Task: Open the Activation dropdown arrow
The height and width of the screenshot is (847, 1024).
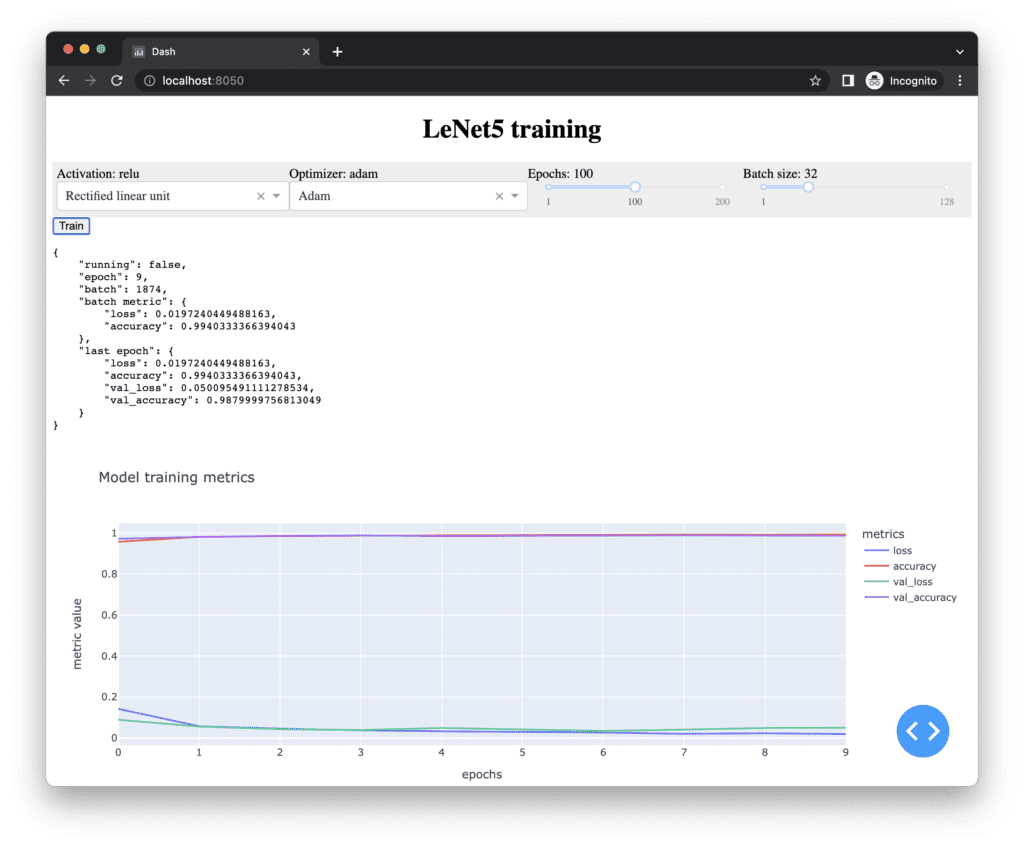Action: pyautogui.click(x=279, y=196)
